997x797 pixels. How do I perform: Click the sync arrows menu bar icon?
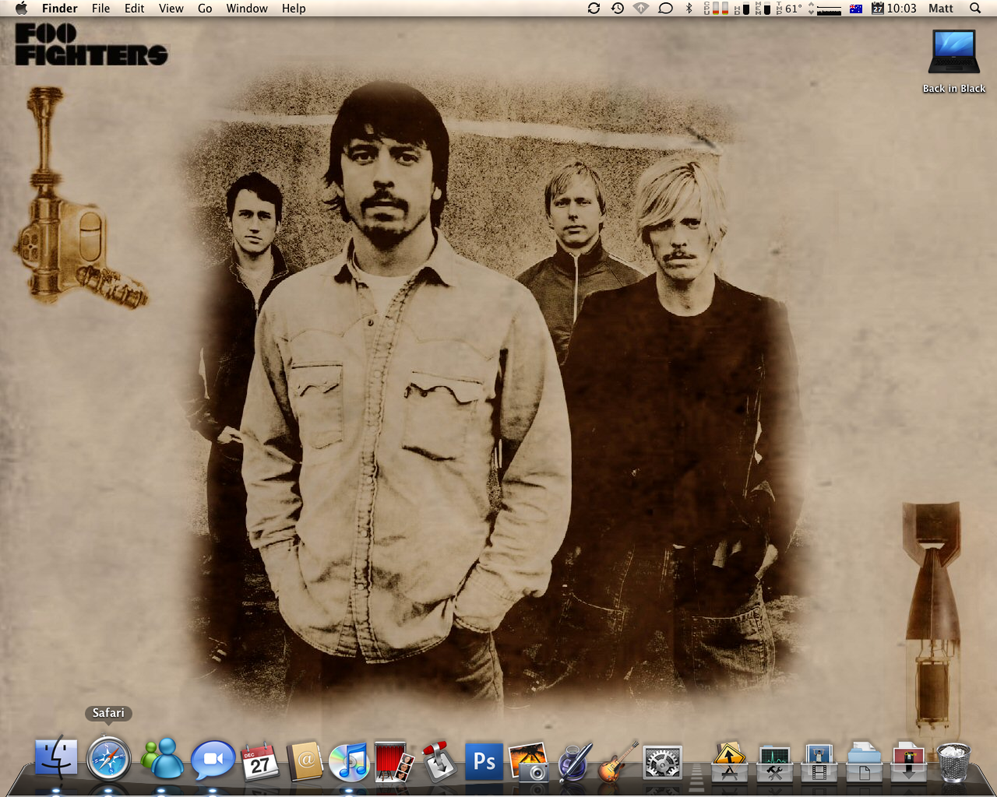(594, 8)
